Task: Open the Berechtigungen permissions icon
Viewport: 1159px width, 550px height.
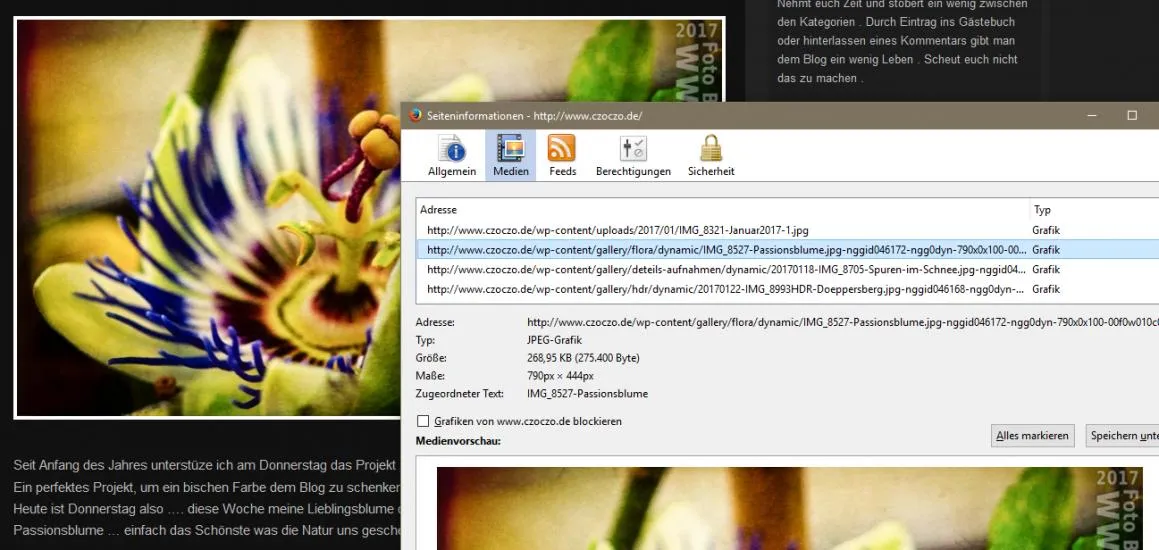Action: 633,149
